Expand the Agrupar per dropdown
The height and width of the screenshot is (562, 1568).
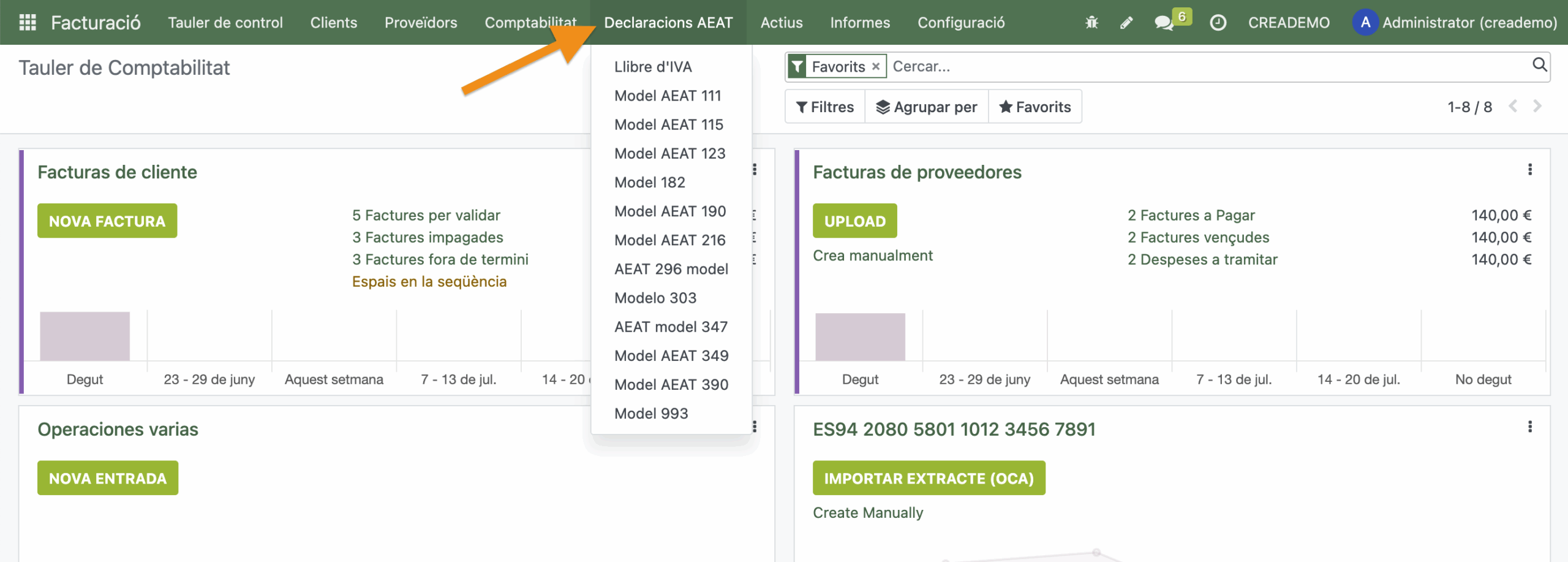tap(926, 107)
